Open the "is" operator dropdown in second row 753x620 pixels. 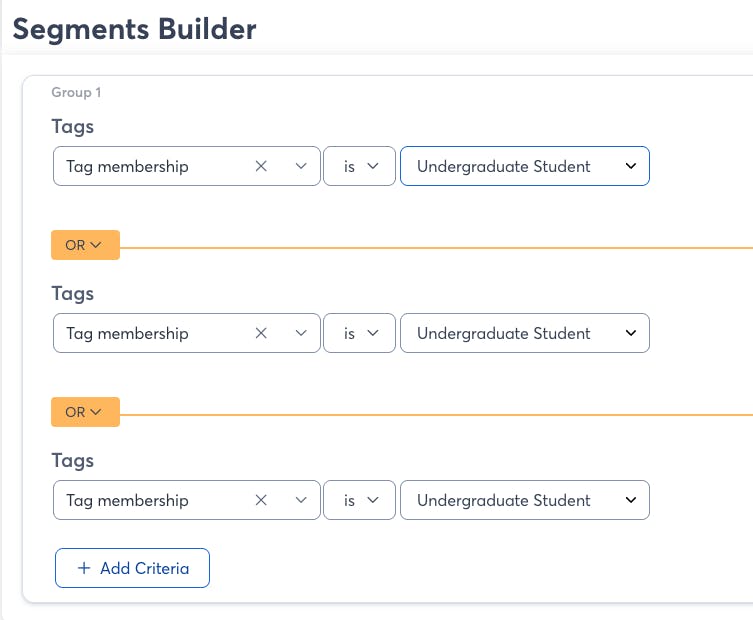pos(359,334)
